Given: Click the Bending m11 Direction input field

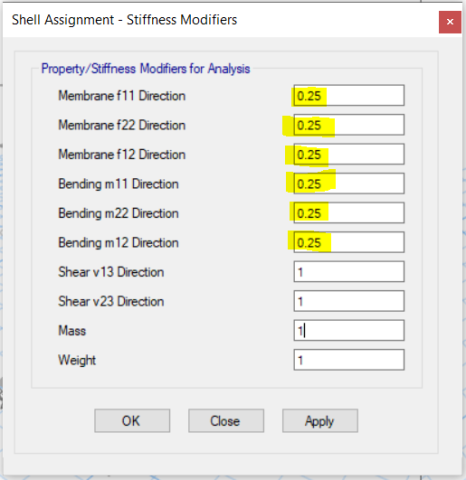Looking at the screenshot, I should point(349,183).
